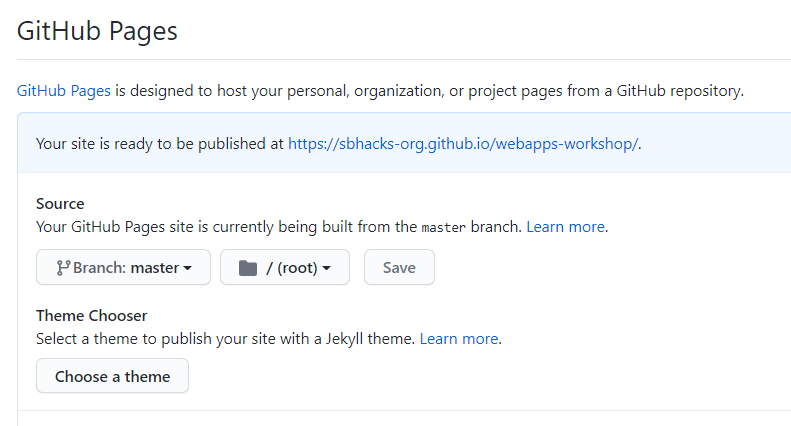Expand the Branch: master dropdown caret
The width and height of the screenshot is (791, 426).
pyautogui.click(x=188, y=268)
